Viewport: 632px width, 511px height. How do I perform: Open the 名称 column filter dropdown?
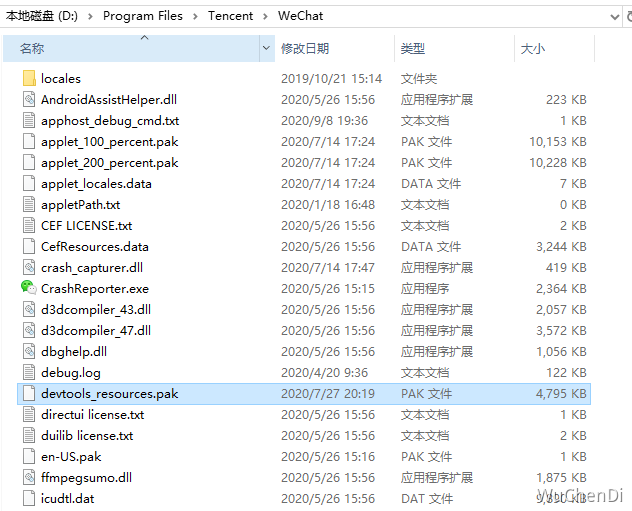[266, 48]
